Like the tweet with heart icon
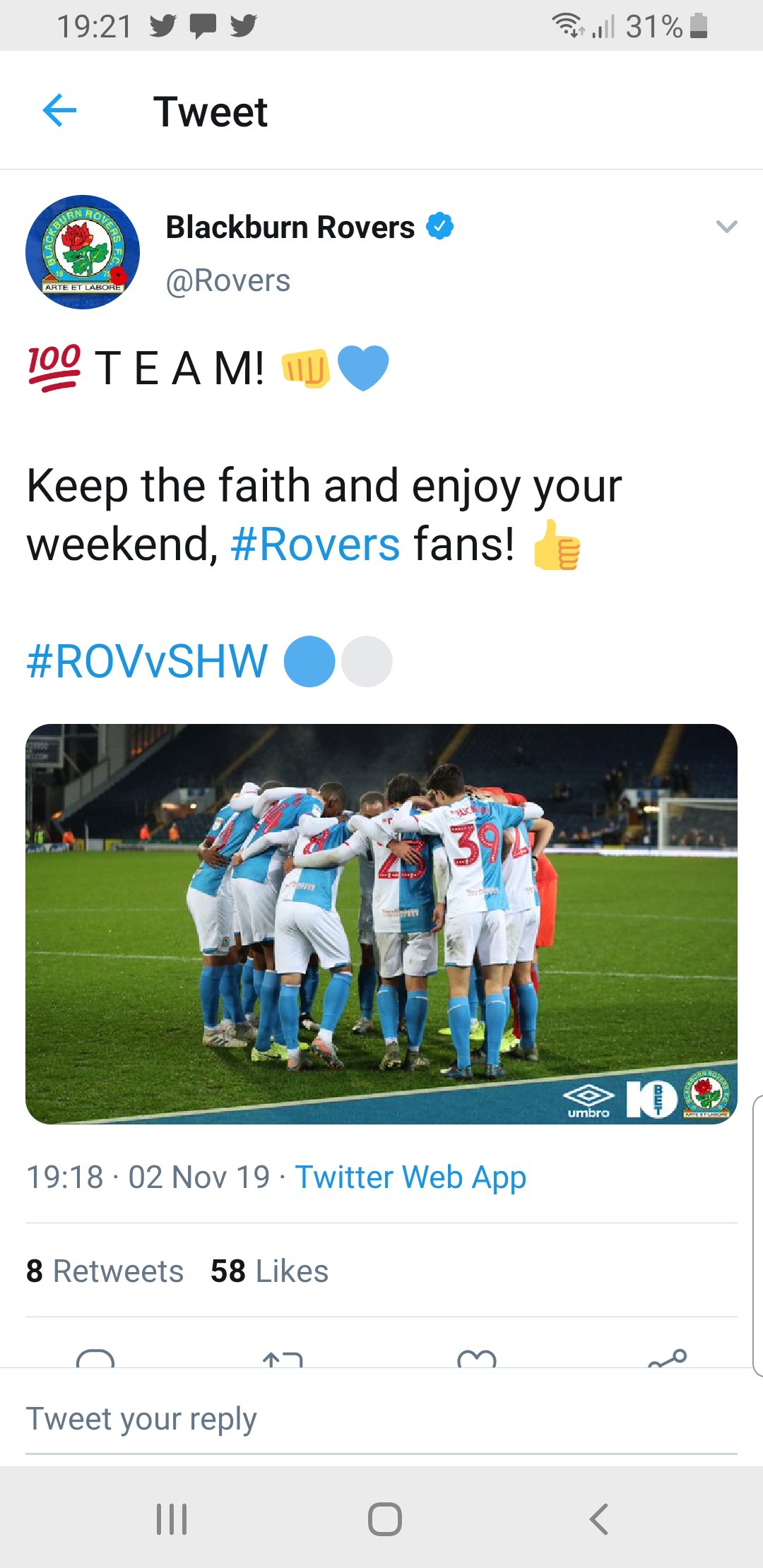Viewport: 763px width, 1568px height. point(477,1358)
